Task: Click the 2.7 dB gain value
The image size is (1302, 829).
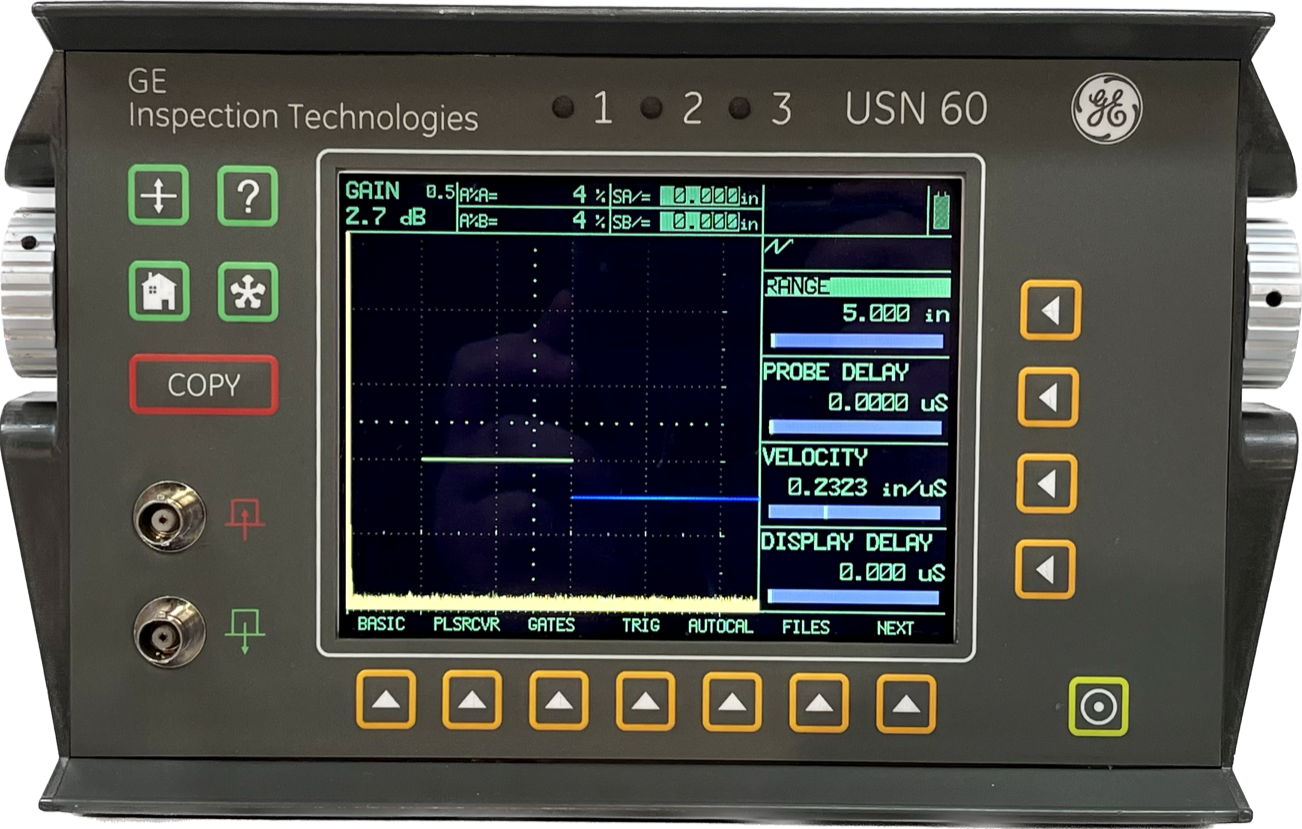Action: pos(385,216)
